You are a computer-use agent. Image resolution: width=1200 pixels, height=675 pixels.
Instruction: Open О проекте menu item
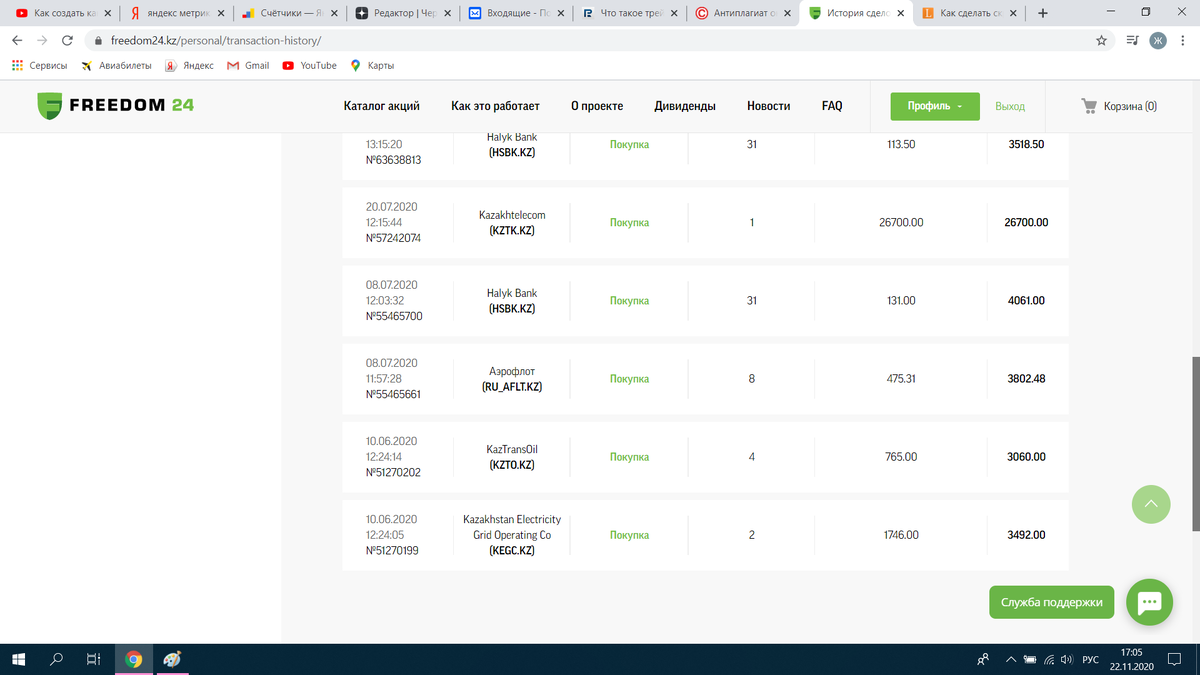[x=597, y=106]
